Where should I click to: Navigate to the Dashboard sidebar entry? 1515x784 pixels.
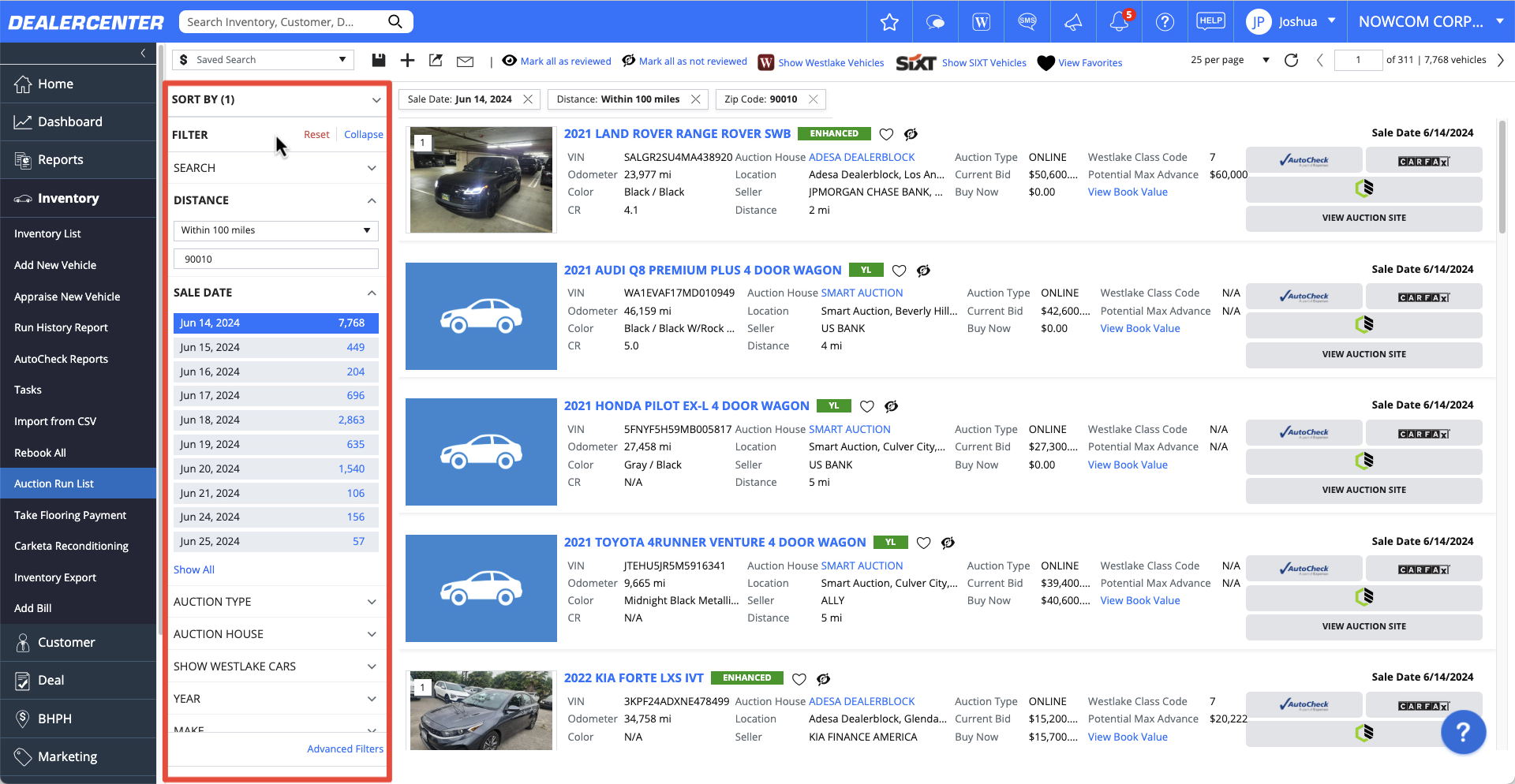(69, 121)
